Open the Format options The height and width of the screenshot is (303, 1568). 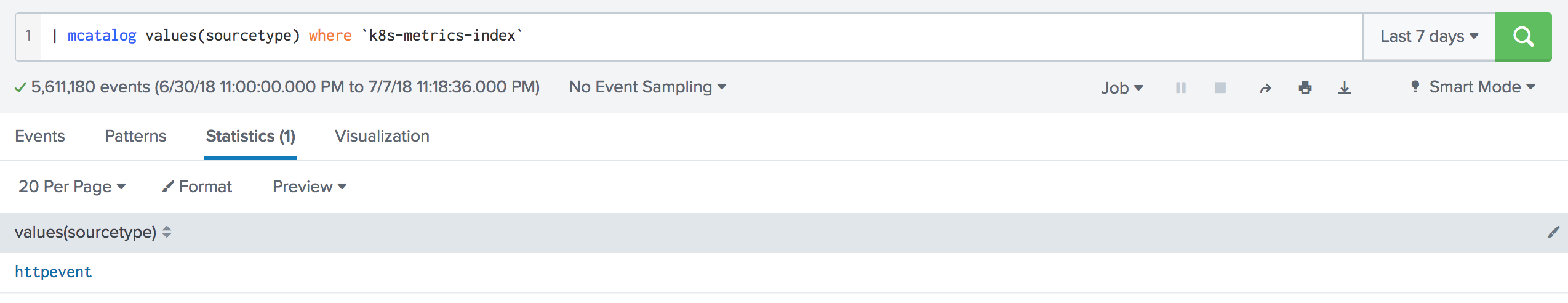[x=197, y=187]
